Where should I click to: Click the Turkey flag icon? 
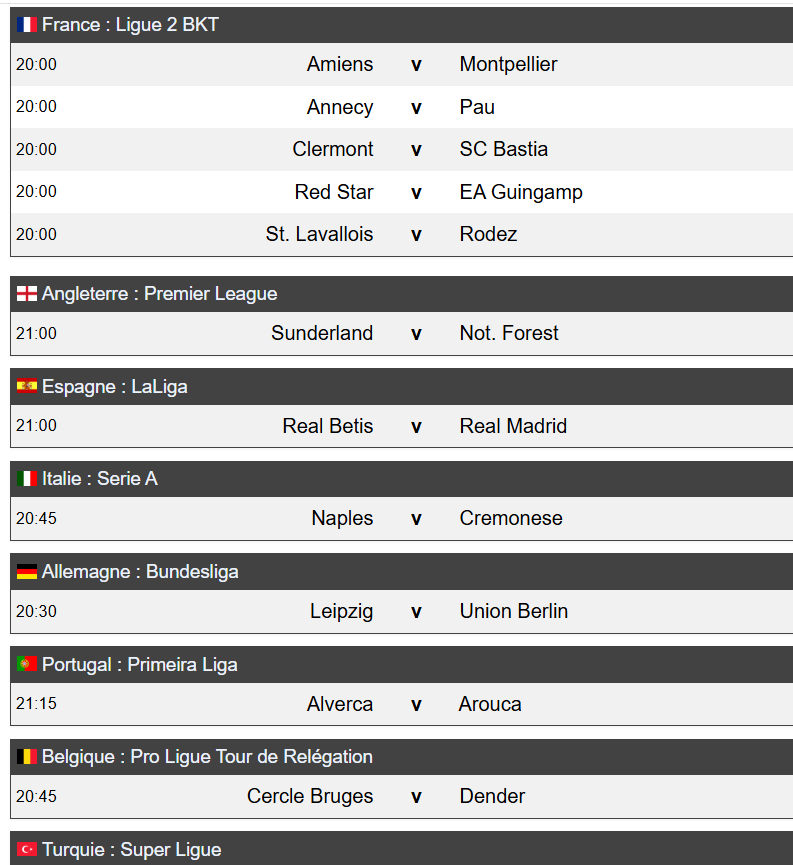(27, 849)
